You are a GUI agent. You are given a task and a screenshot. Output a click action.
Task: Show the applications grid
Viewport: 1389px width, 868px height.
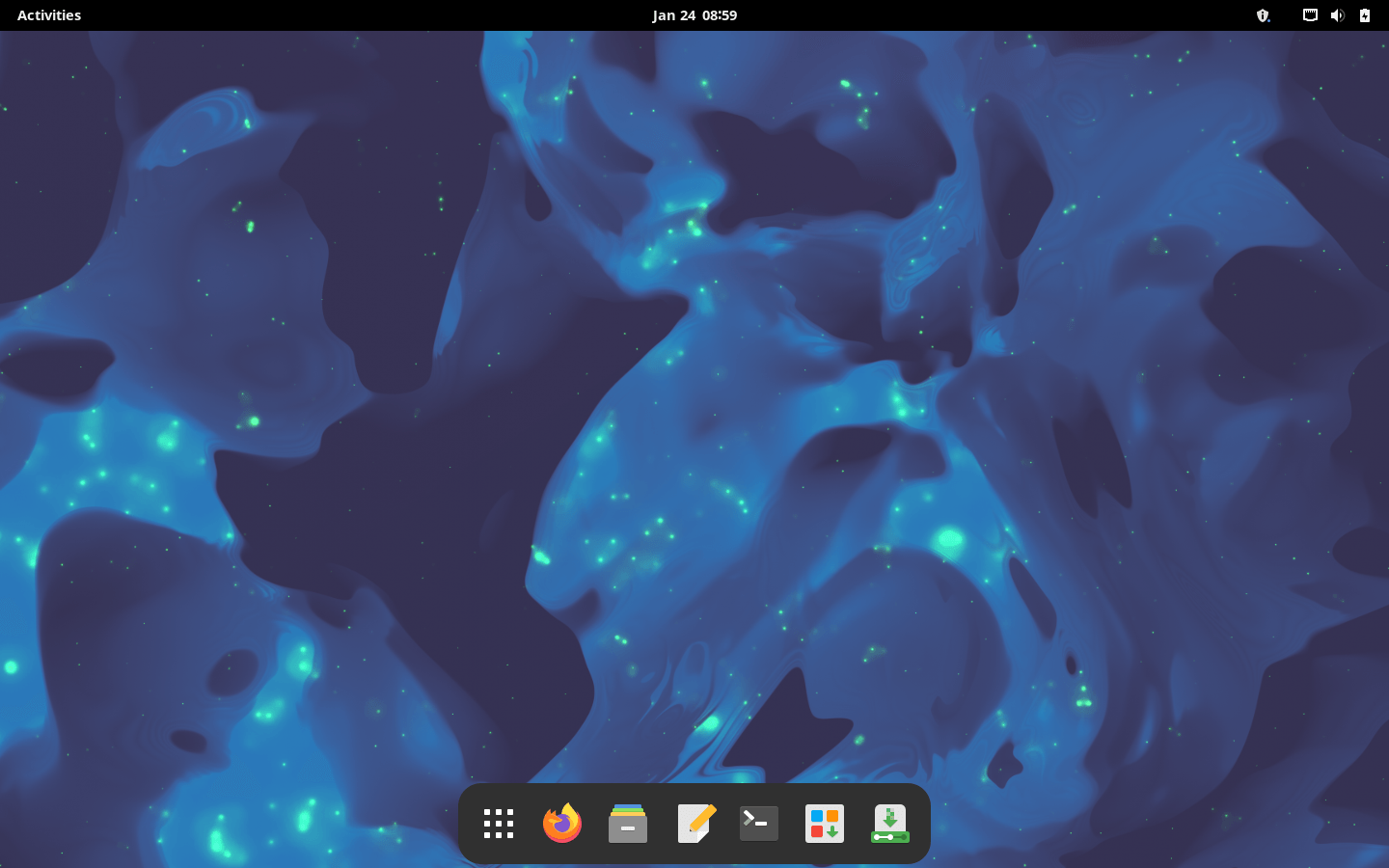499,824
